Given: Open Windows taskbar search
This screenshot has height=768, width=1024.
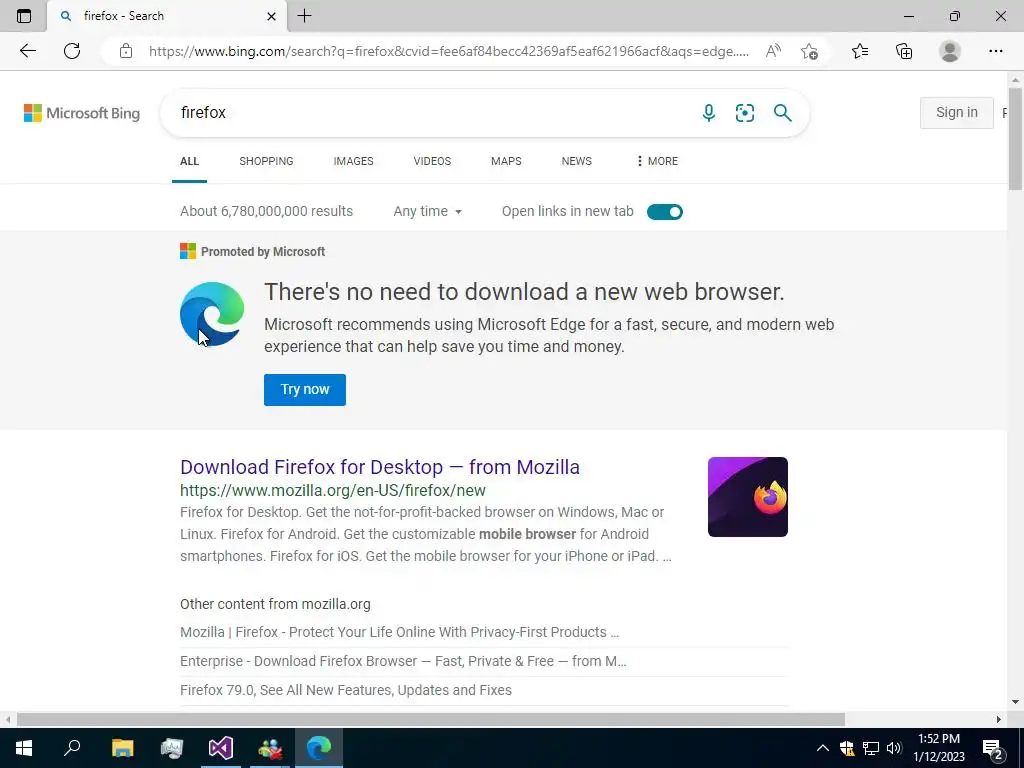Looking at the screenshot, I should click(x=72, y=748).
